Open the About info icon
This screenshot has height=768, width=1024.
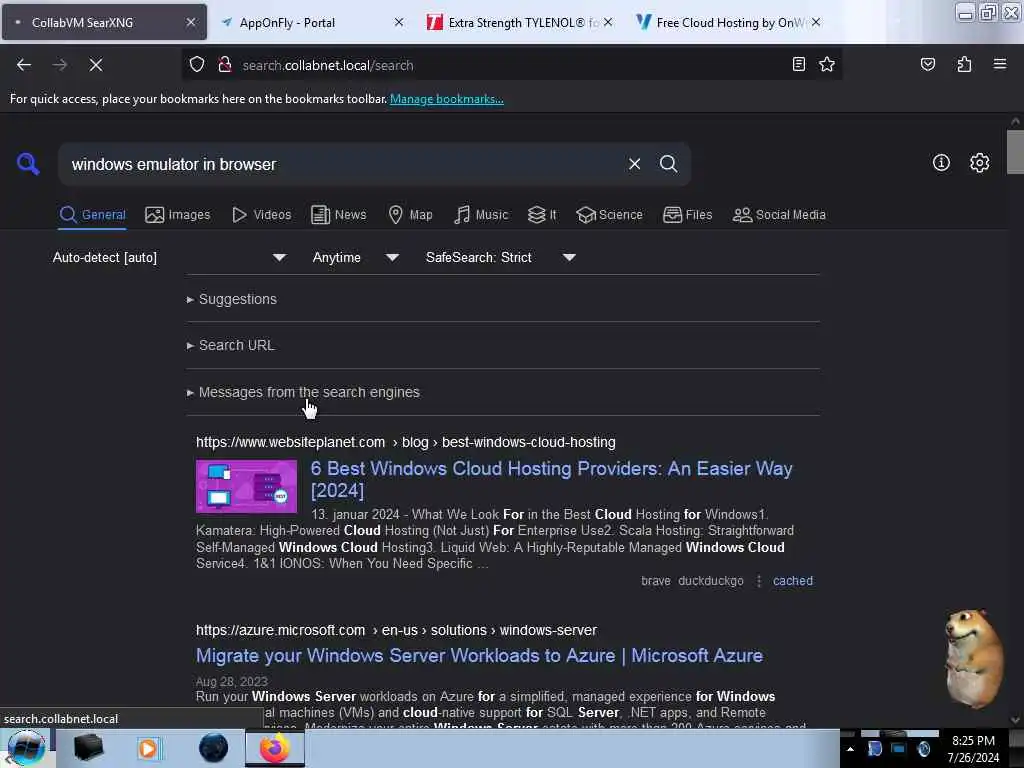point(940,163)
